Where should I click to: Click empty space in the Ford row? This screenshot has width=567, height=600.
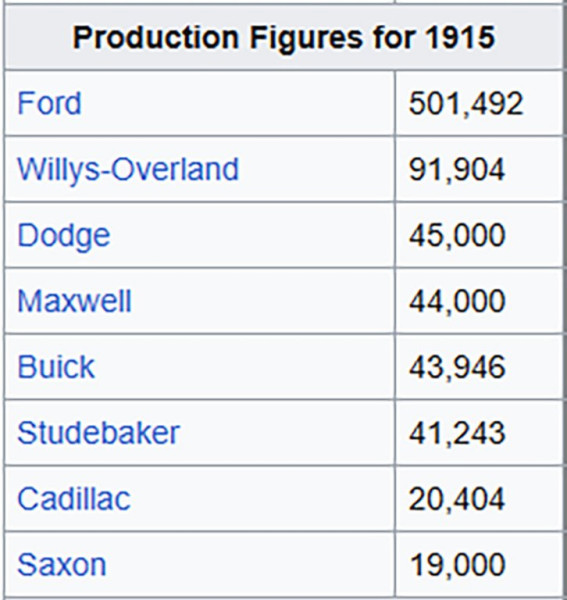[237, 103]
